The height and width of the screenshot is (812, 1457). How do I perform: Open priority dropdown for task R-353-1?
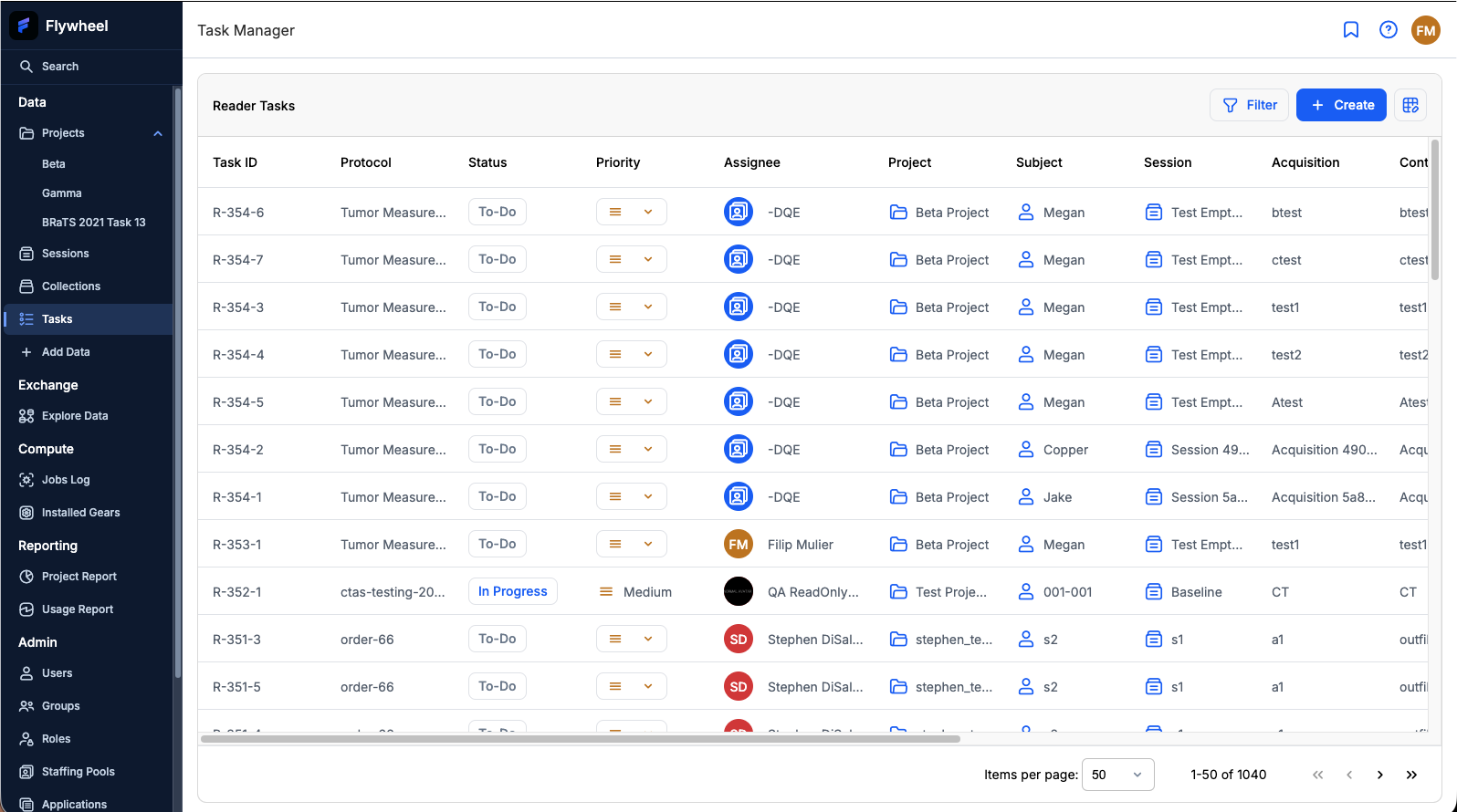[632, 544]
